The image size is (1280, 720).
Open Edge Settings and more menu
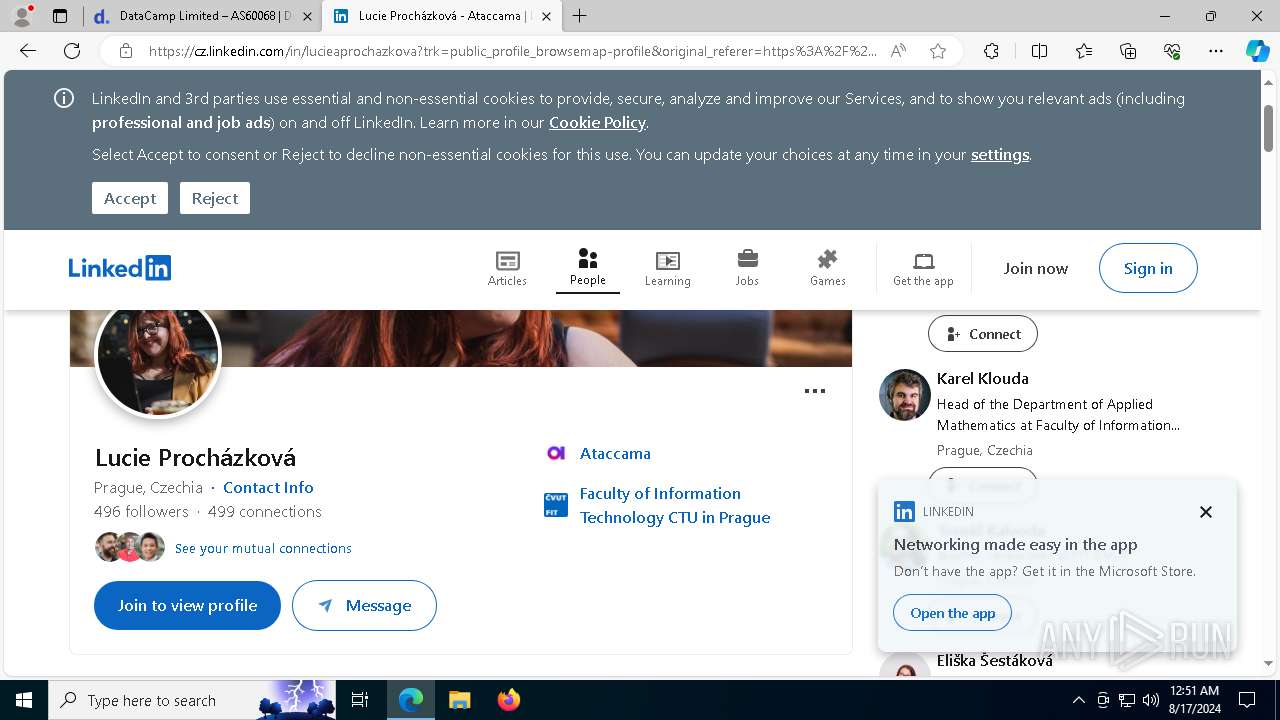pyautogui.click(x=1216, y=51)
